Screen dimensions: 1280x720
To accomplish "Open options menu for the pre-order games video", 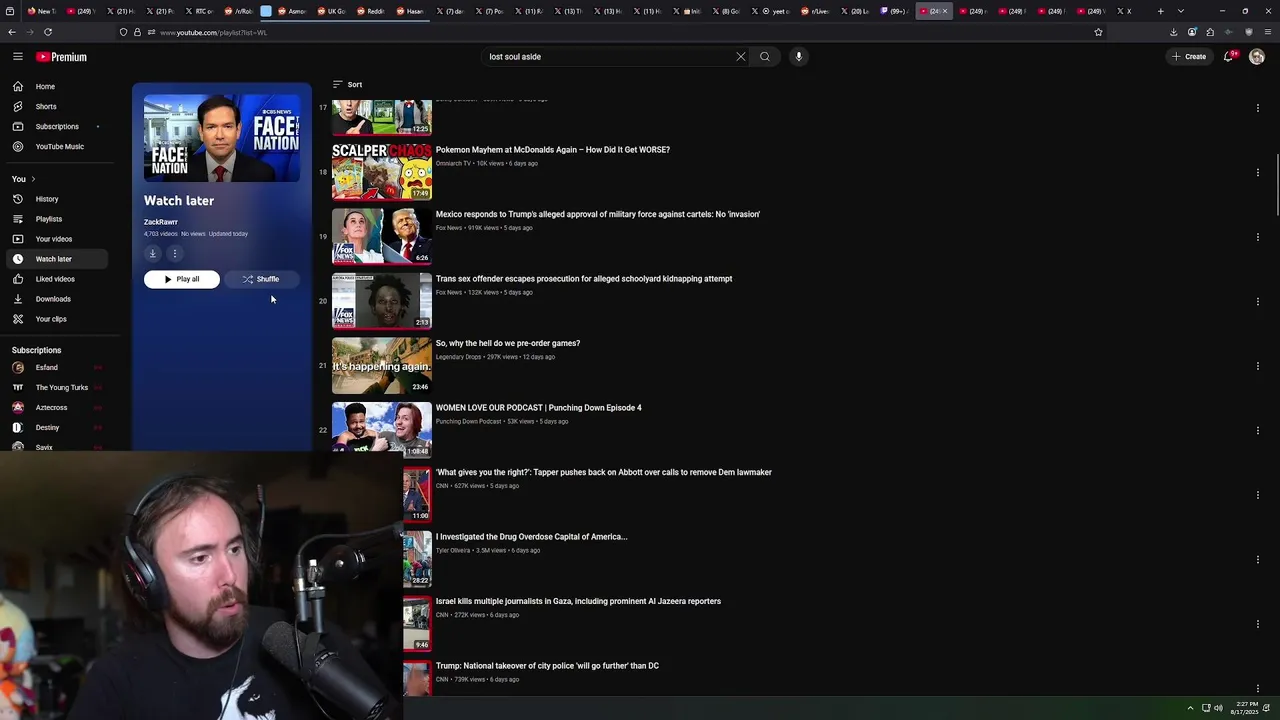I will [x=1258, y=366].
